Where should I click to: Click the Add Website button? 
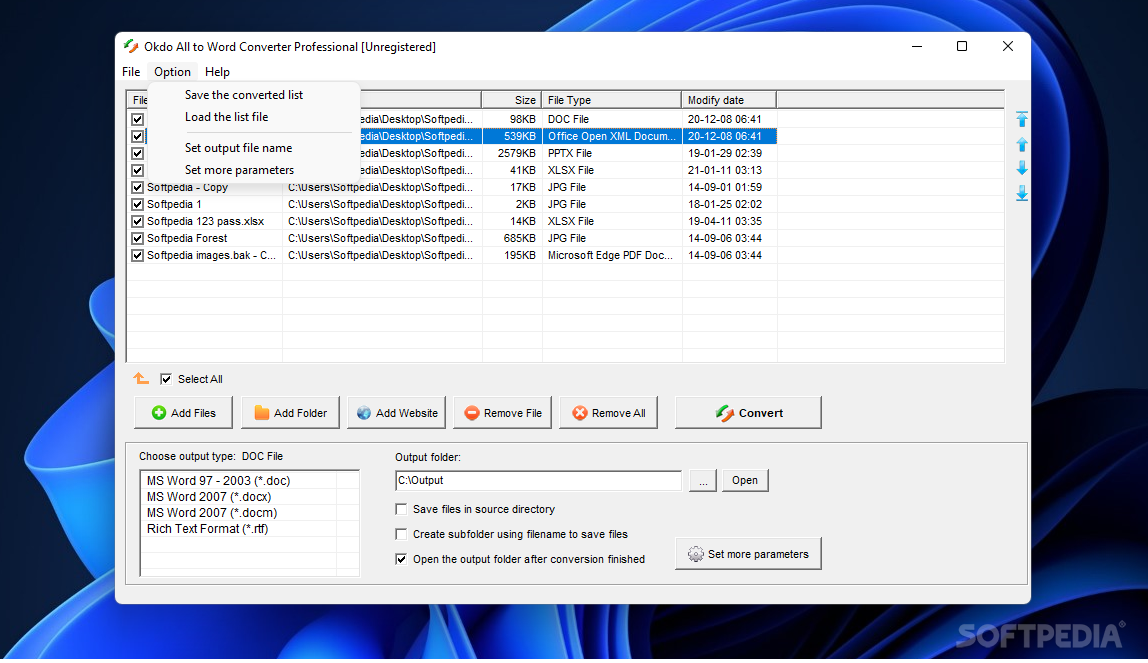[396, 413]
